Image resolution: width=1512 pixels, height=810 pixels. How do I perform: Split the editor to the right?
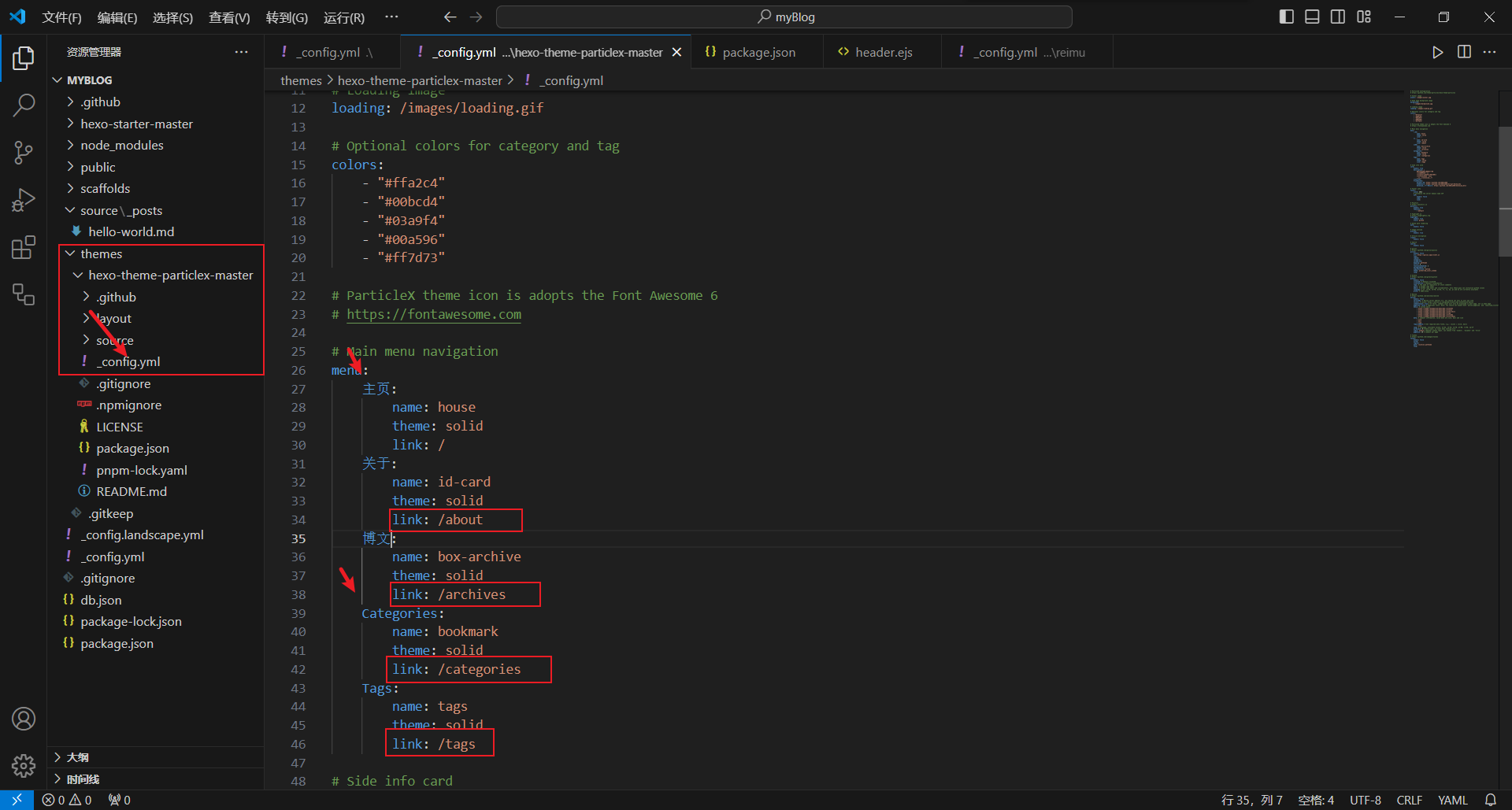point(1464,52)
